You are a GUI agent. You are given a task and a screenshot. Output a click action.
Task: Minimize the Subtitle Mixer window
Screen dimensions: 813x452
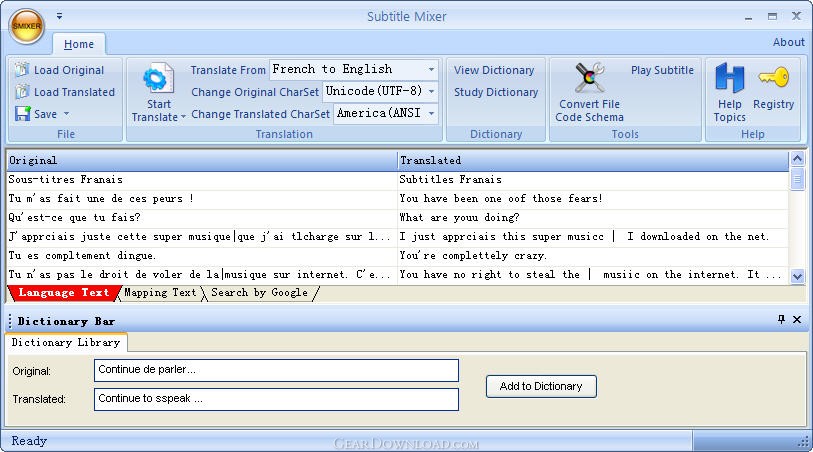pyautogui.click(x=748, y=17)
